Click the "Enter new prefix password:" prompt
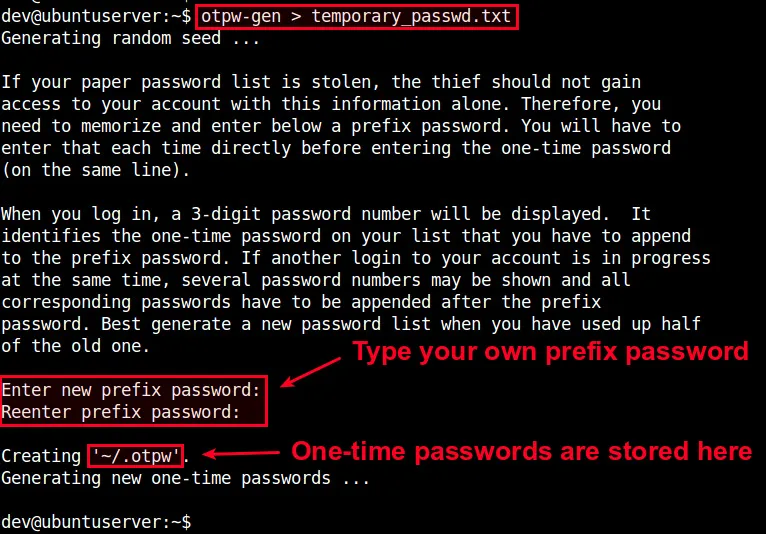Screen dimensions: 766x534 pos(131,391)
